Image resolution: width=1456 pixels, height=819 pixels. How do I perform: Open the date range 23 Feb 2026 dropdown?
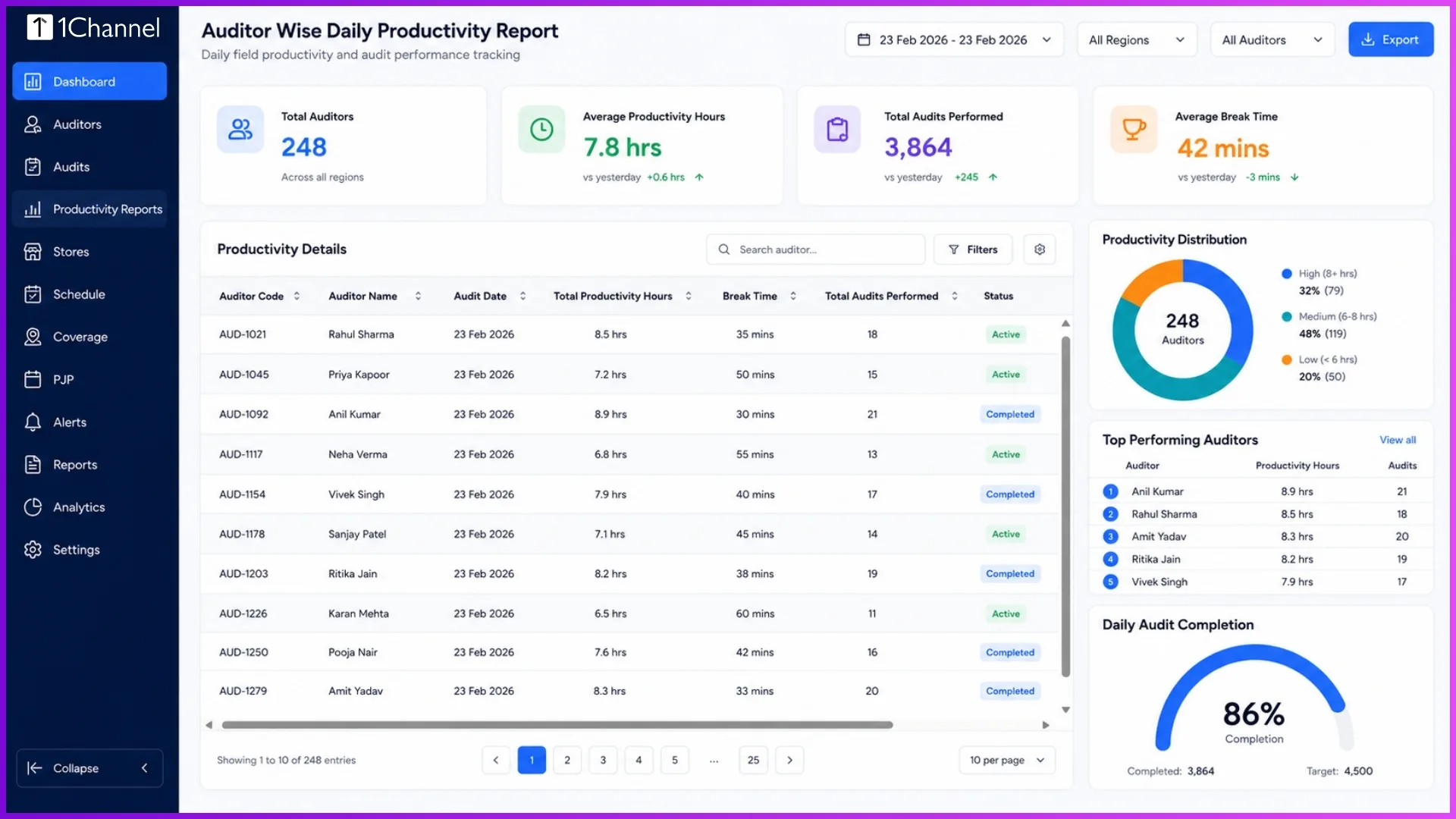click(954, 39)
